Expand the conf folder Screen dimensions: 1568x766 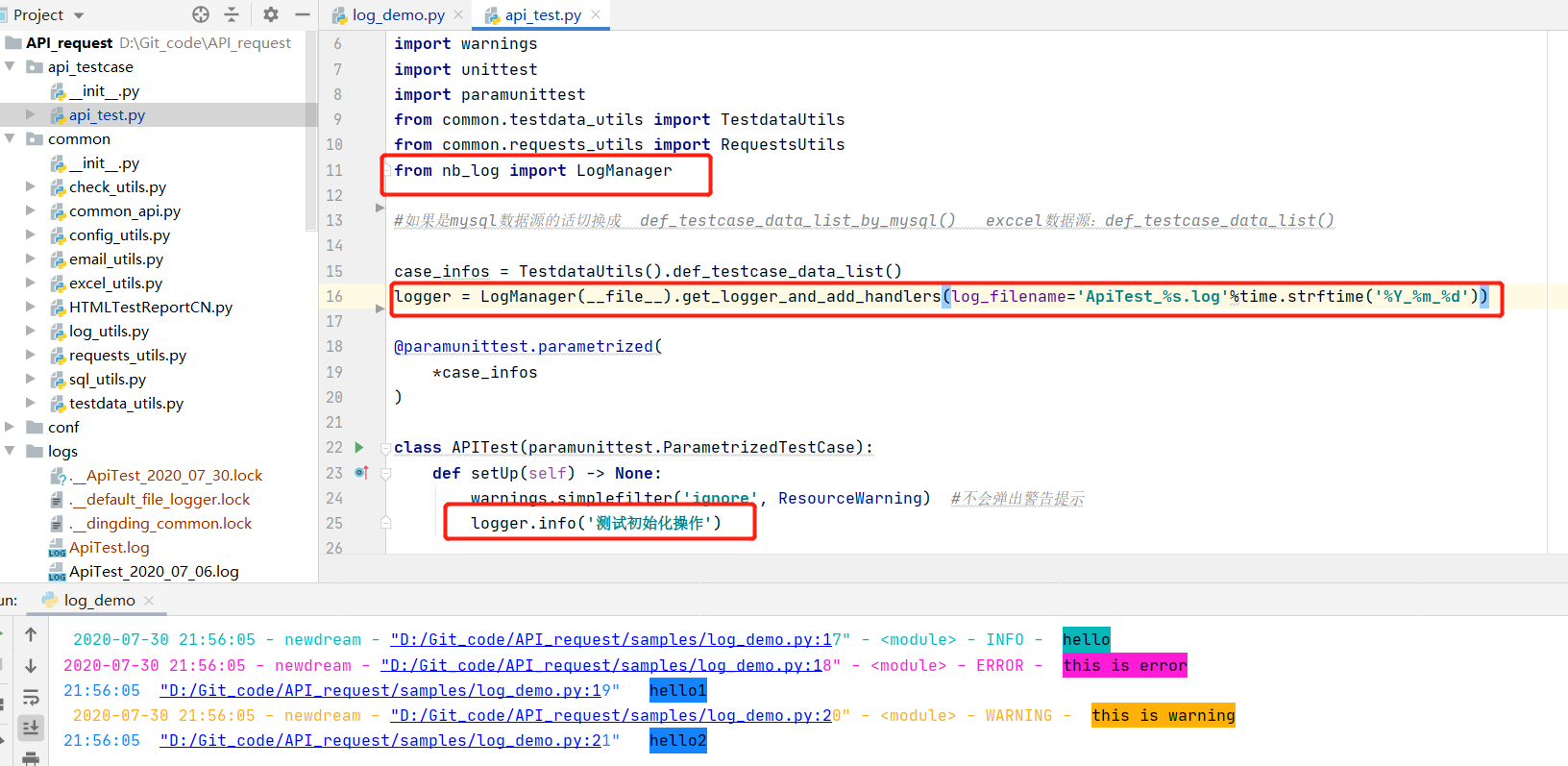point(10,427)
